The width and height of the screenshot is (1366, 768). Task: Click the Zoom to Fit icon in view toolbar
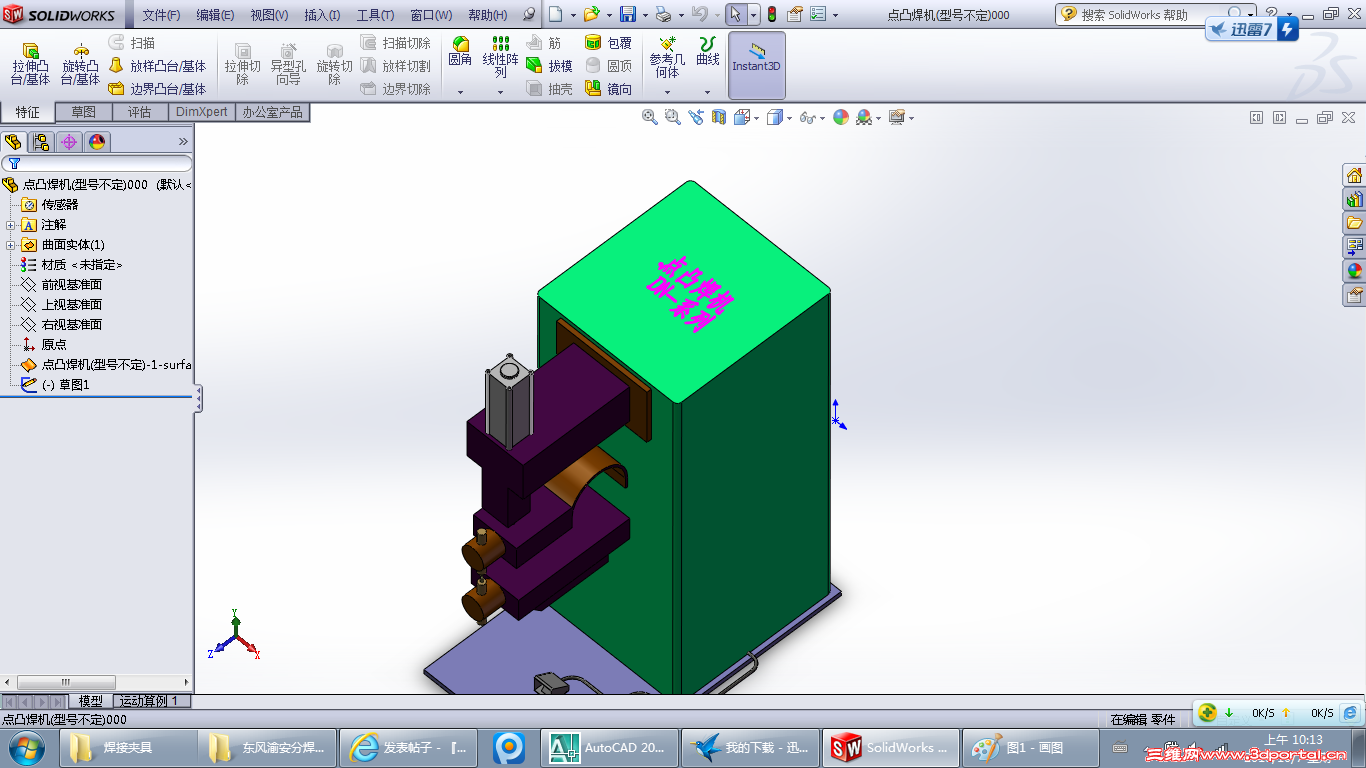[650, 117]
